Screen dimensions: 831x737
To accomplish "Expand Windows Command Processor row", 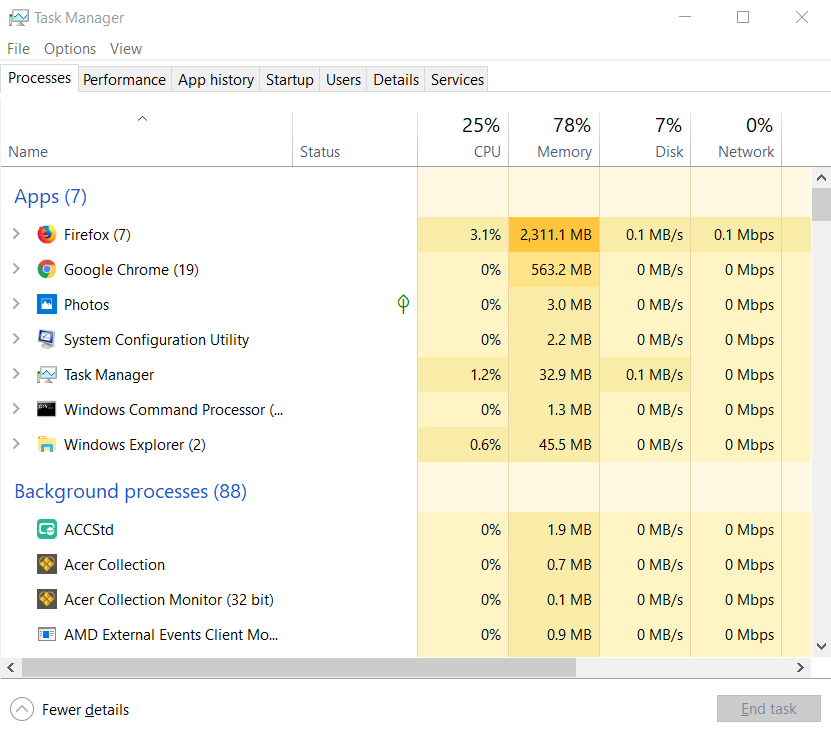I will point(16,409).
